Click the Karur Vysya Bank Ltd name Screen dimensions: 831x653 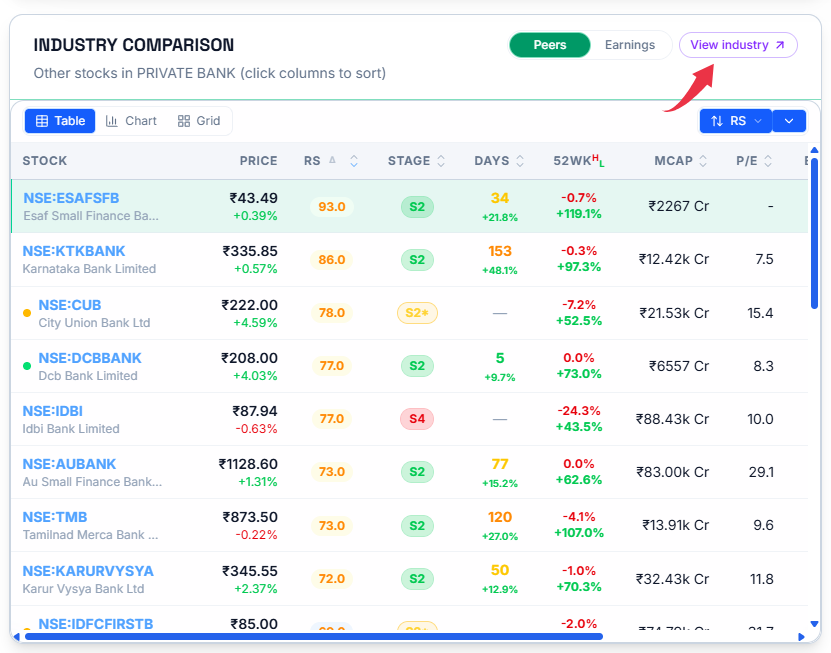(83, 589)
